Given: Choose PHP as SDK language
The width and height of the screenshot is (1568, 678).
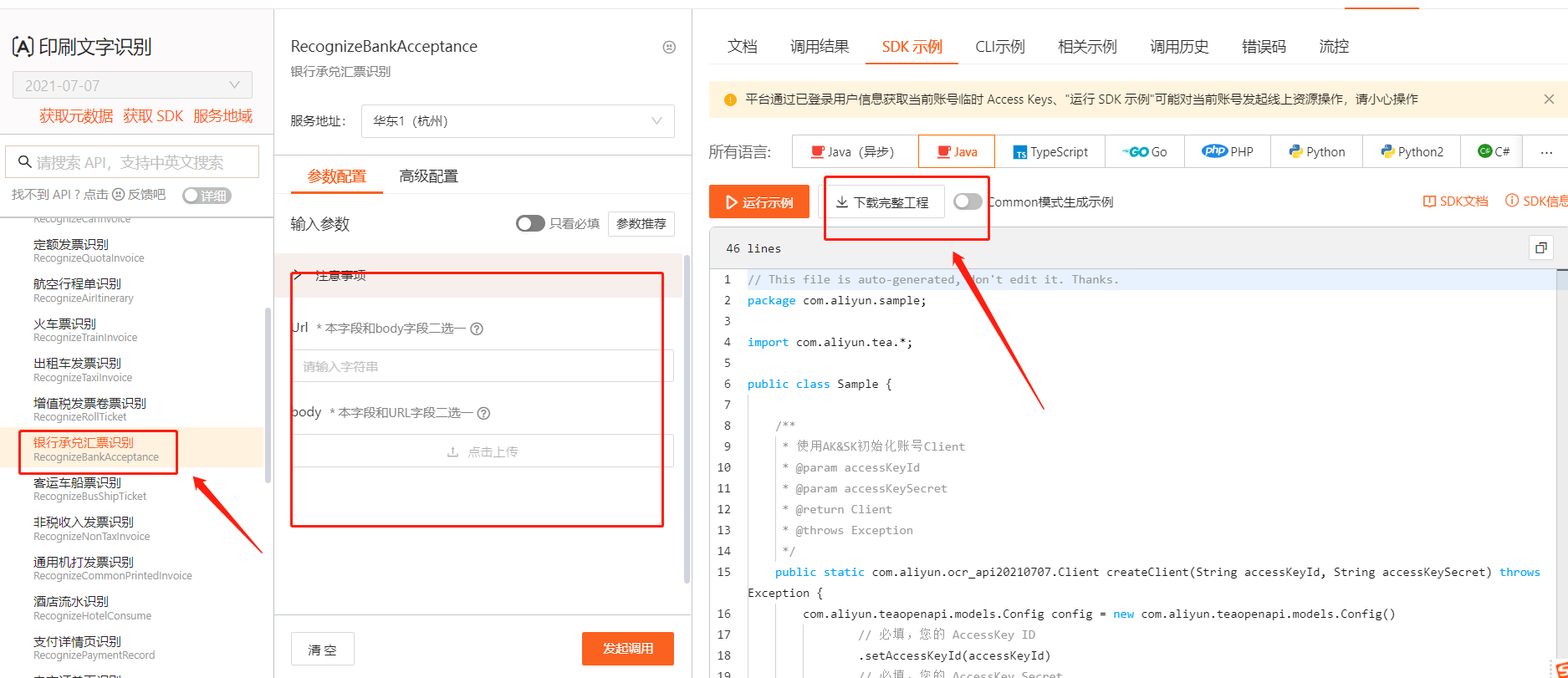Looking at the screenshot, I should pos(1228,151).
